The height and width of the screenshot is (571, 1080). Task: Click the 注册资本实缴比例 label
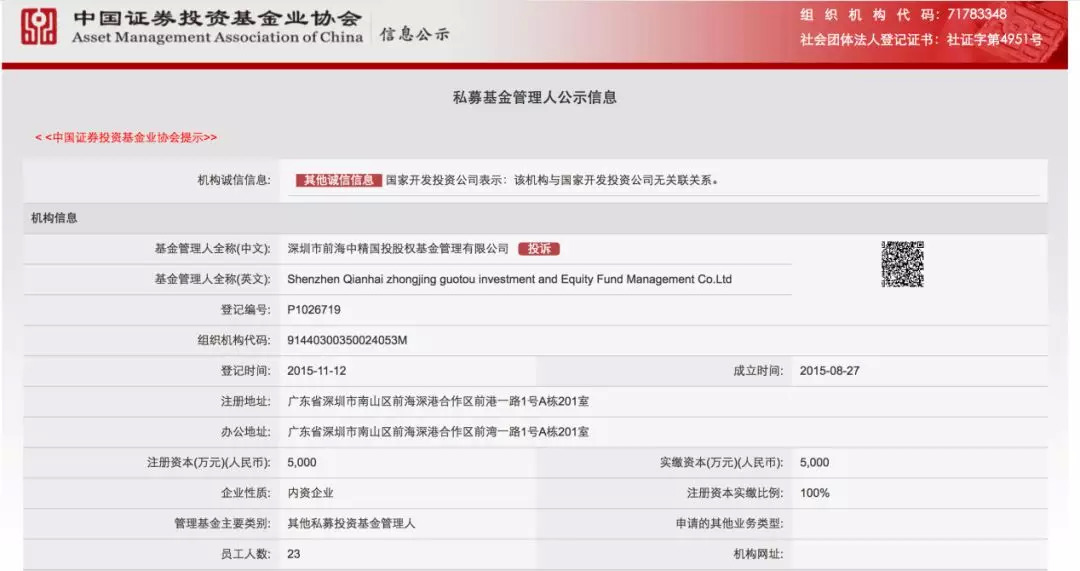coord(735,492)
